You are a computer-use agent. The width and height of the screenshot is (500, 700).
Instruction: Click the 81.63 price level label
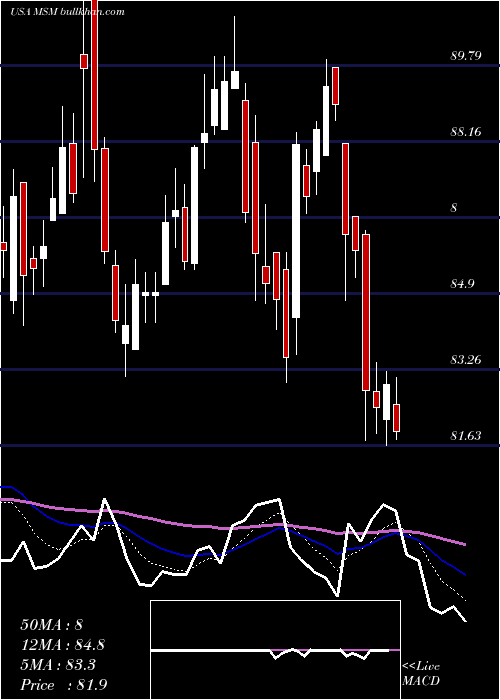(466, 435)
